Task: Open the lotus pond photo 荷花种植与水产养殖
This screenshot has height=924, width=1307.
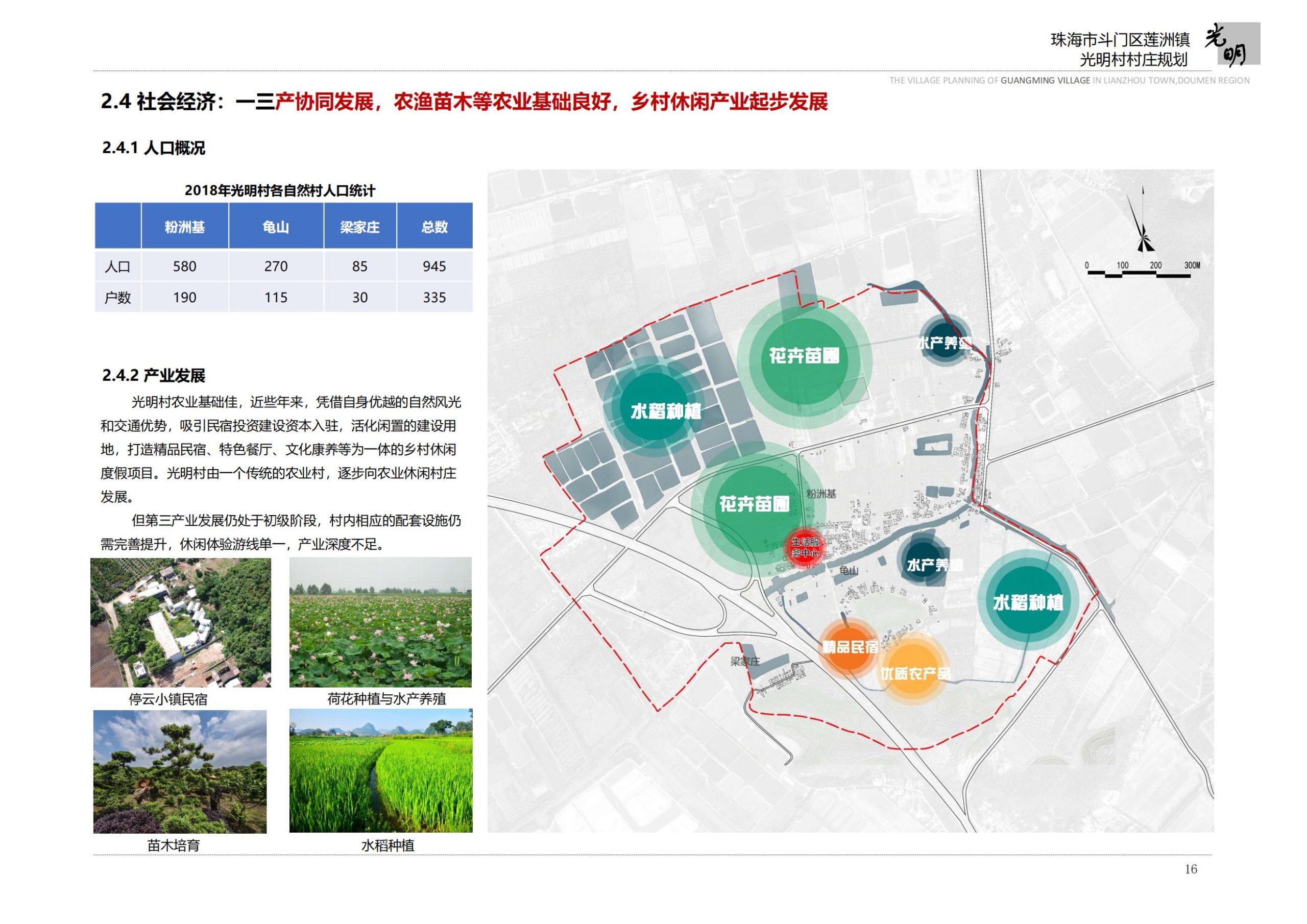Action: click(x=380, y=622)
